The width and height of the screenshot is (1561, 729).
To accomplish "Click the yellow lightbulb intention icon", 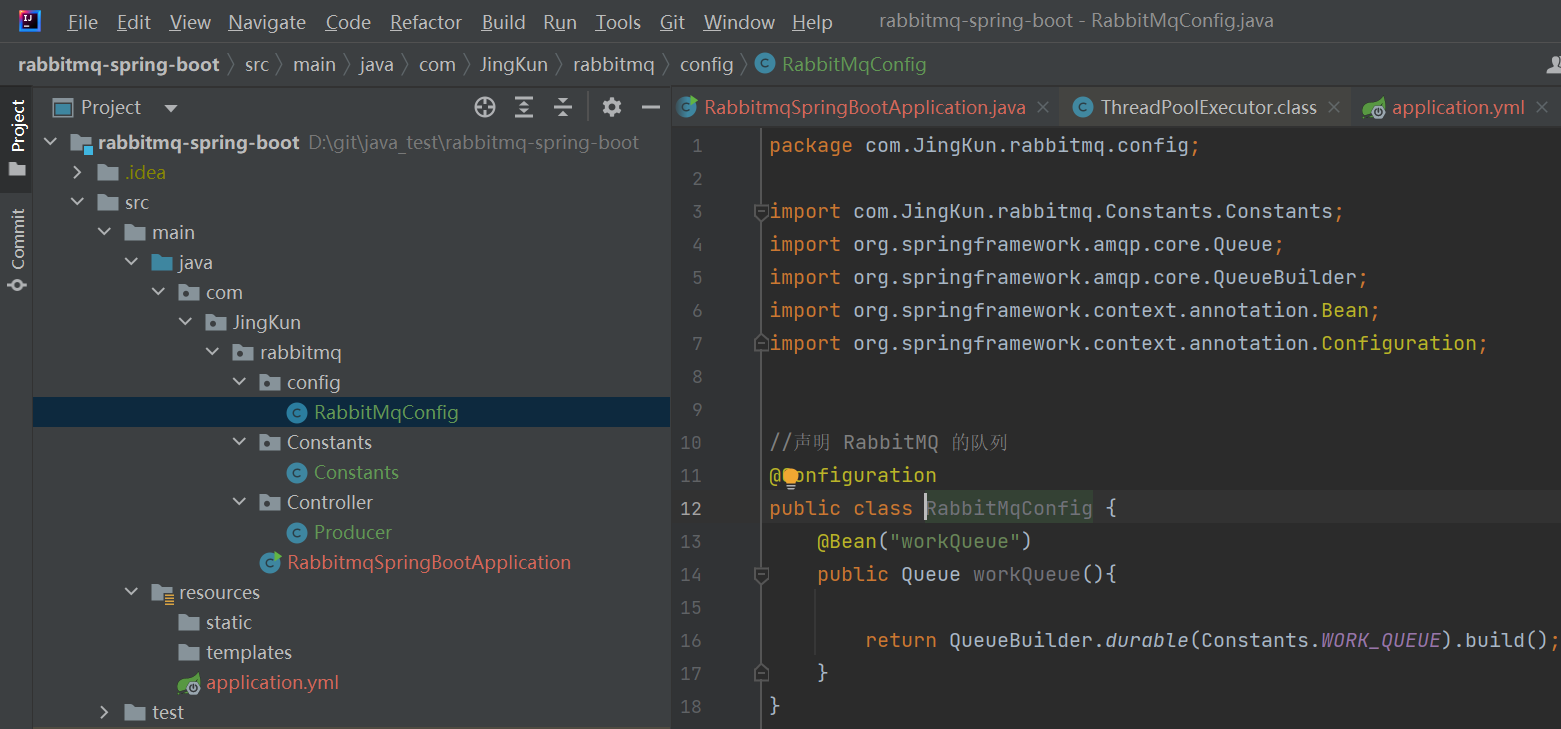I will pos(790,476).
